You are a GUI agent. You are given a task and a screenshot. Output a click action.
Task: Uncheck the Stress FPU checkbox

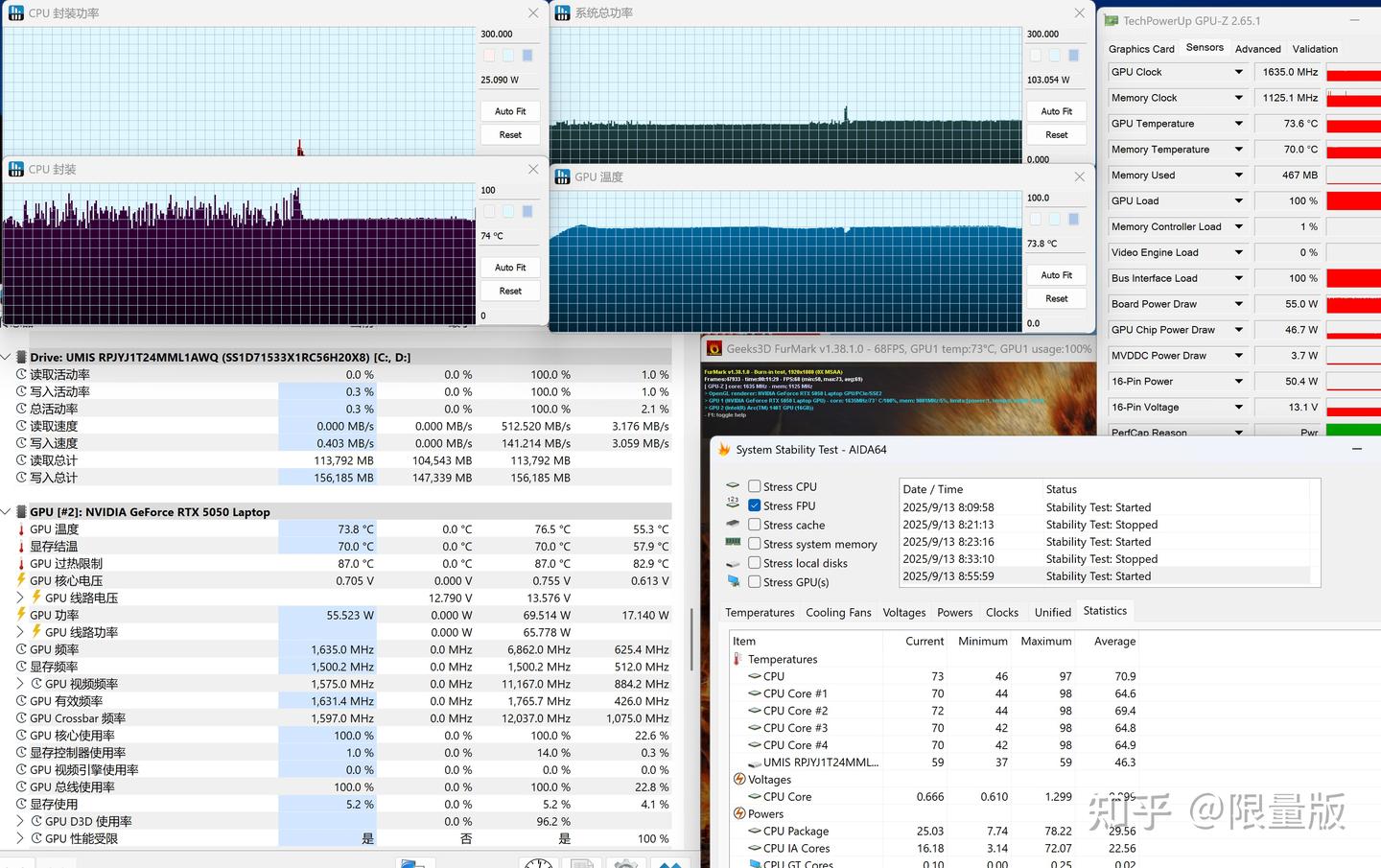tap(755, 505)
